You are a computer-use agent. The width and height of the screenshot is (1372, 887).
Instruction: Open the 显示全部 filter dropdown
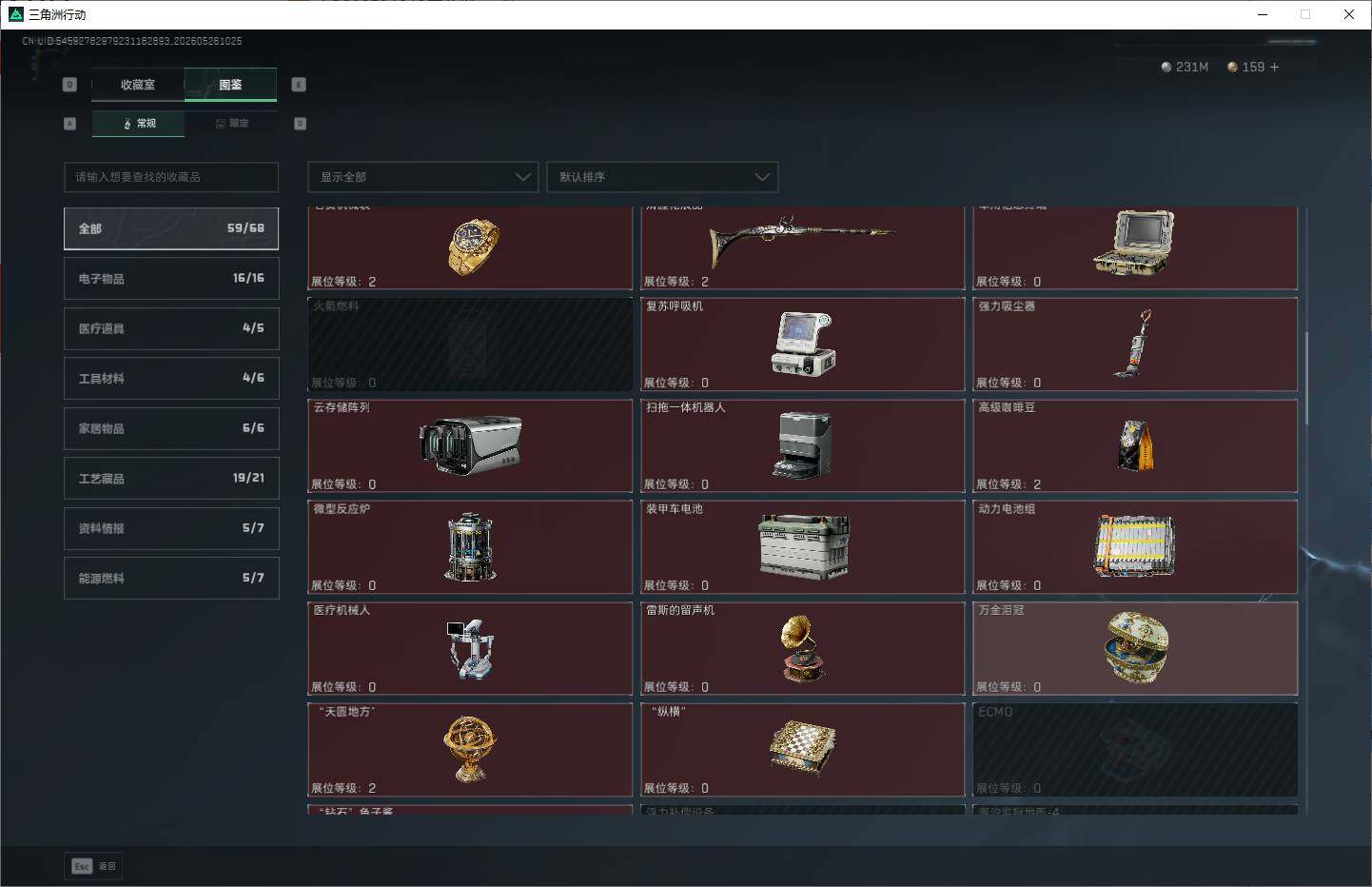[x=422, y=177]
